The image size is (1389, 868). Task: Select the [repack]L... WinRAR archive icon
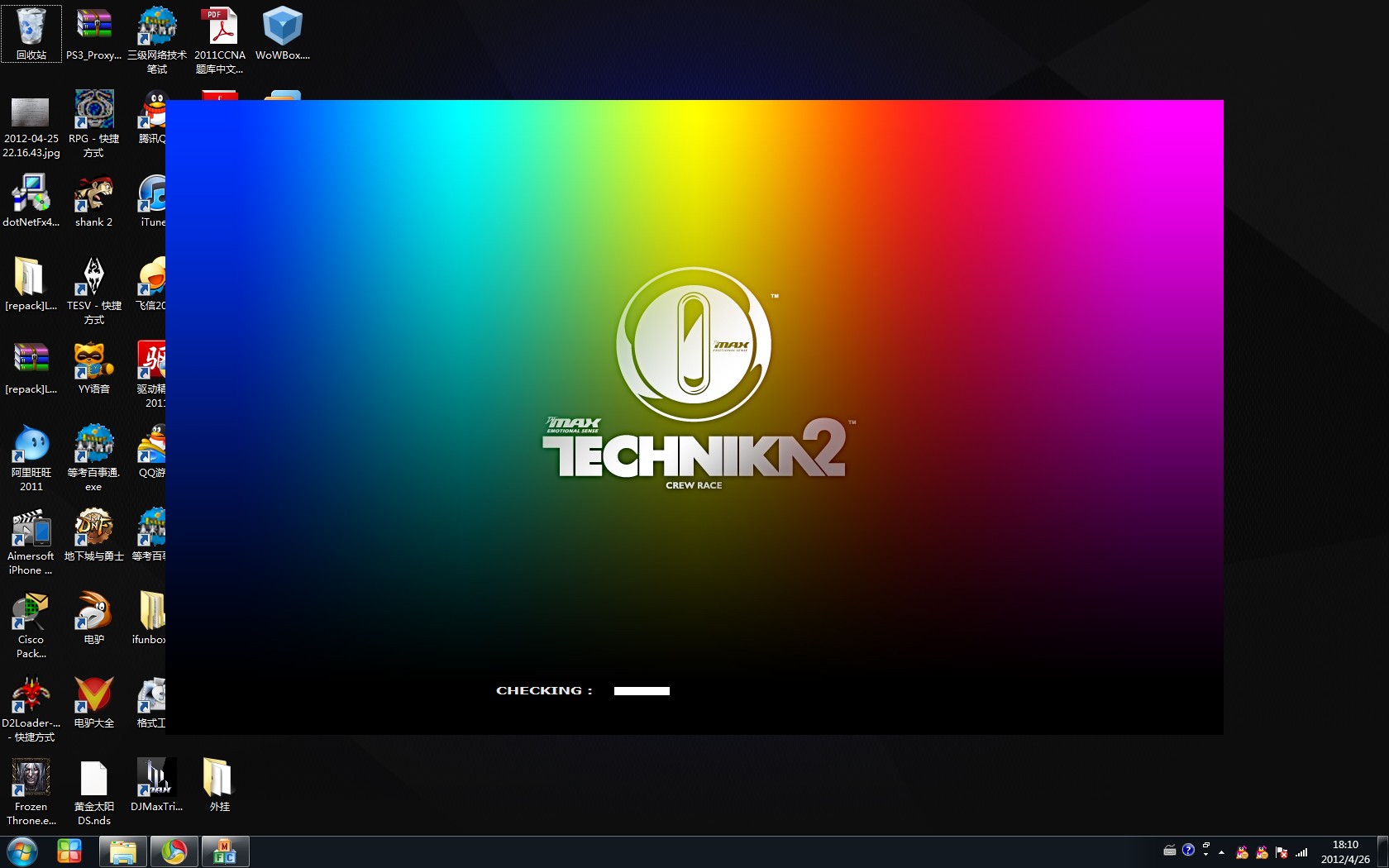point(31,368)
